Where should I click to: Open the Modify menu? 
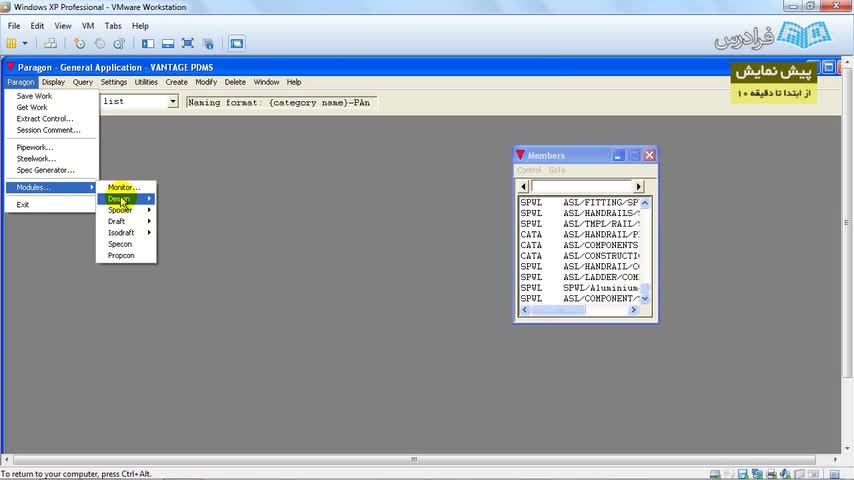click(206, 82)
